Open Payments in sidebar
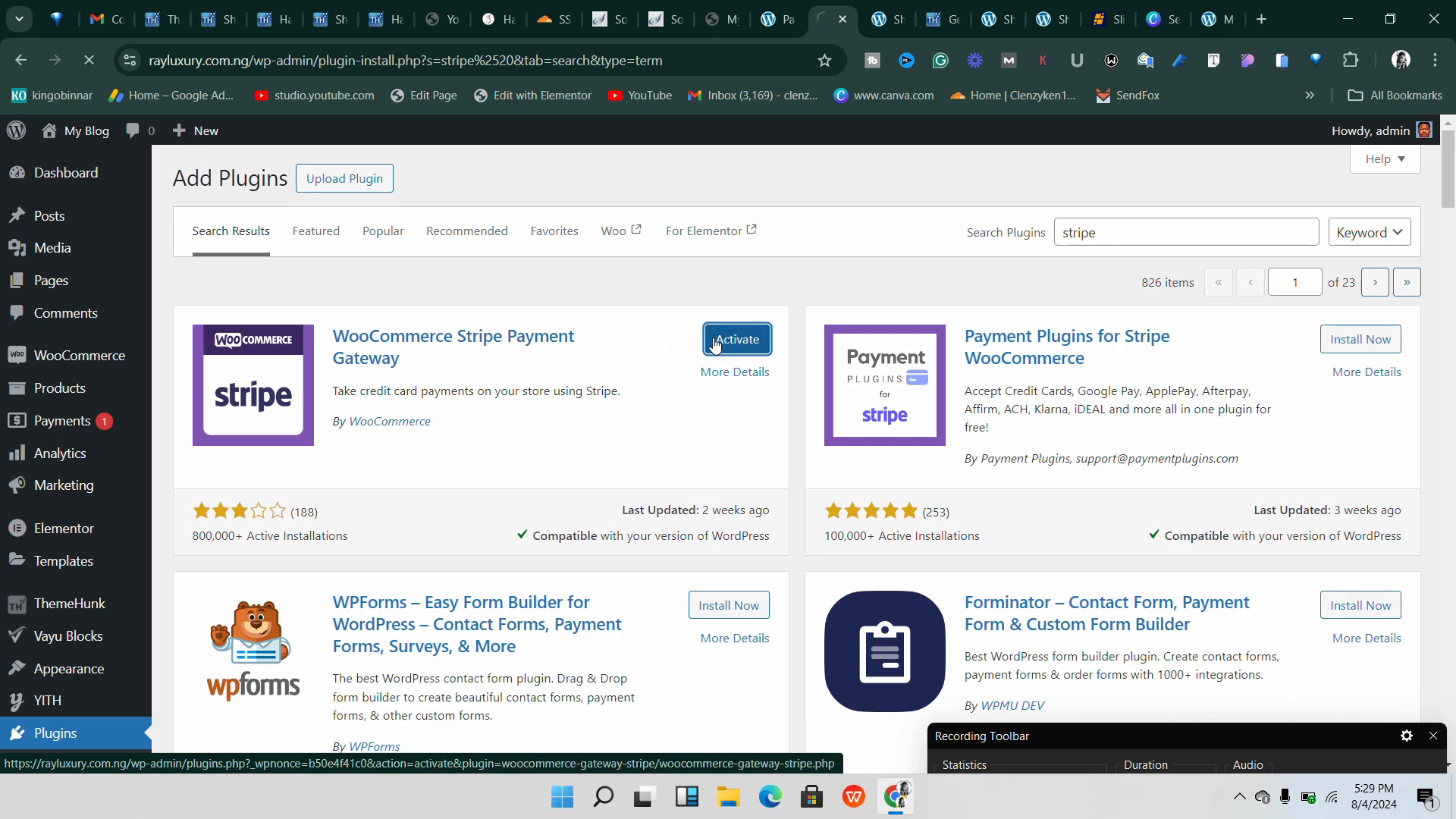Screen dimensions: 1456x819 (x=62, y=421)
